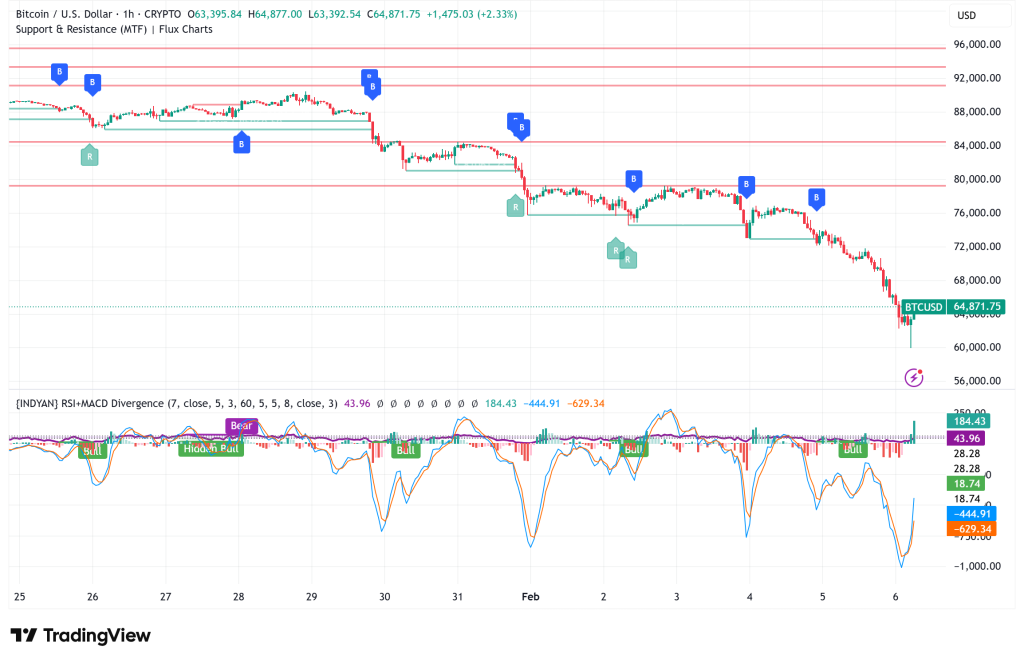The height and width of the screenshot is (662, 1024).
Task: Click the B marker below candles near January 28
Action: point(241,144)
